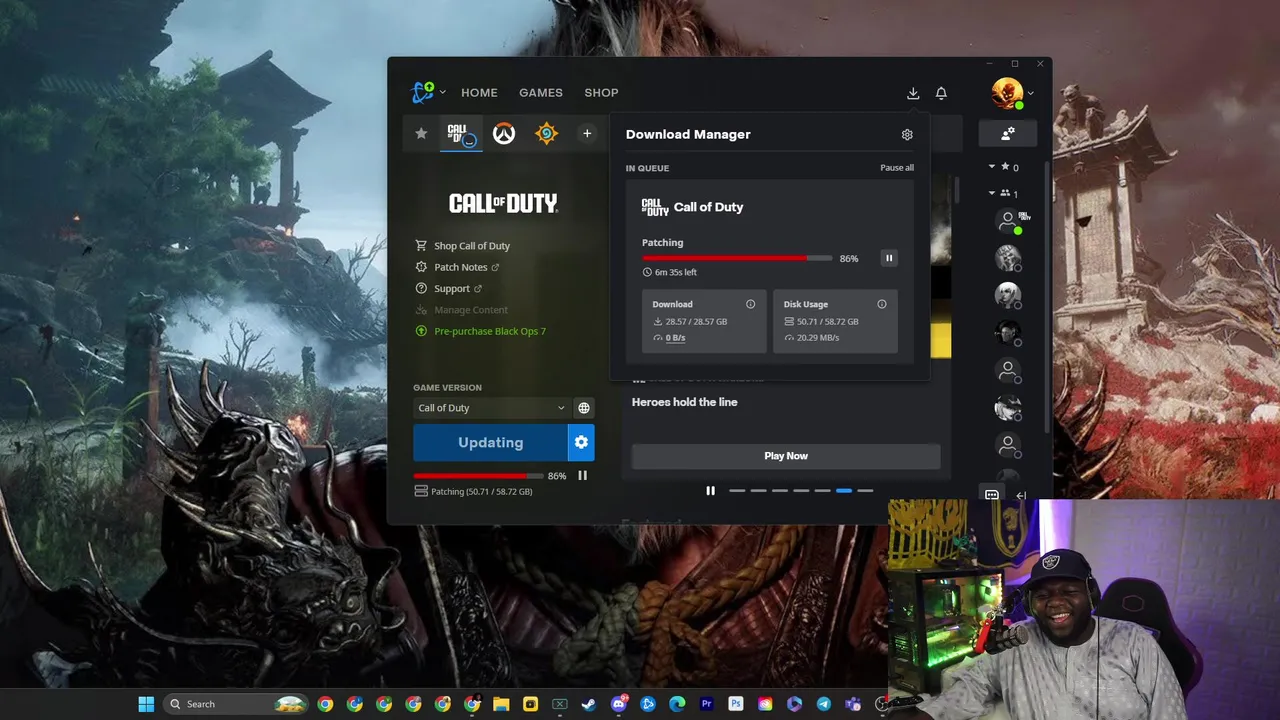
Task: Open Battle.net from the taskbar
Action: click(648, 704)
